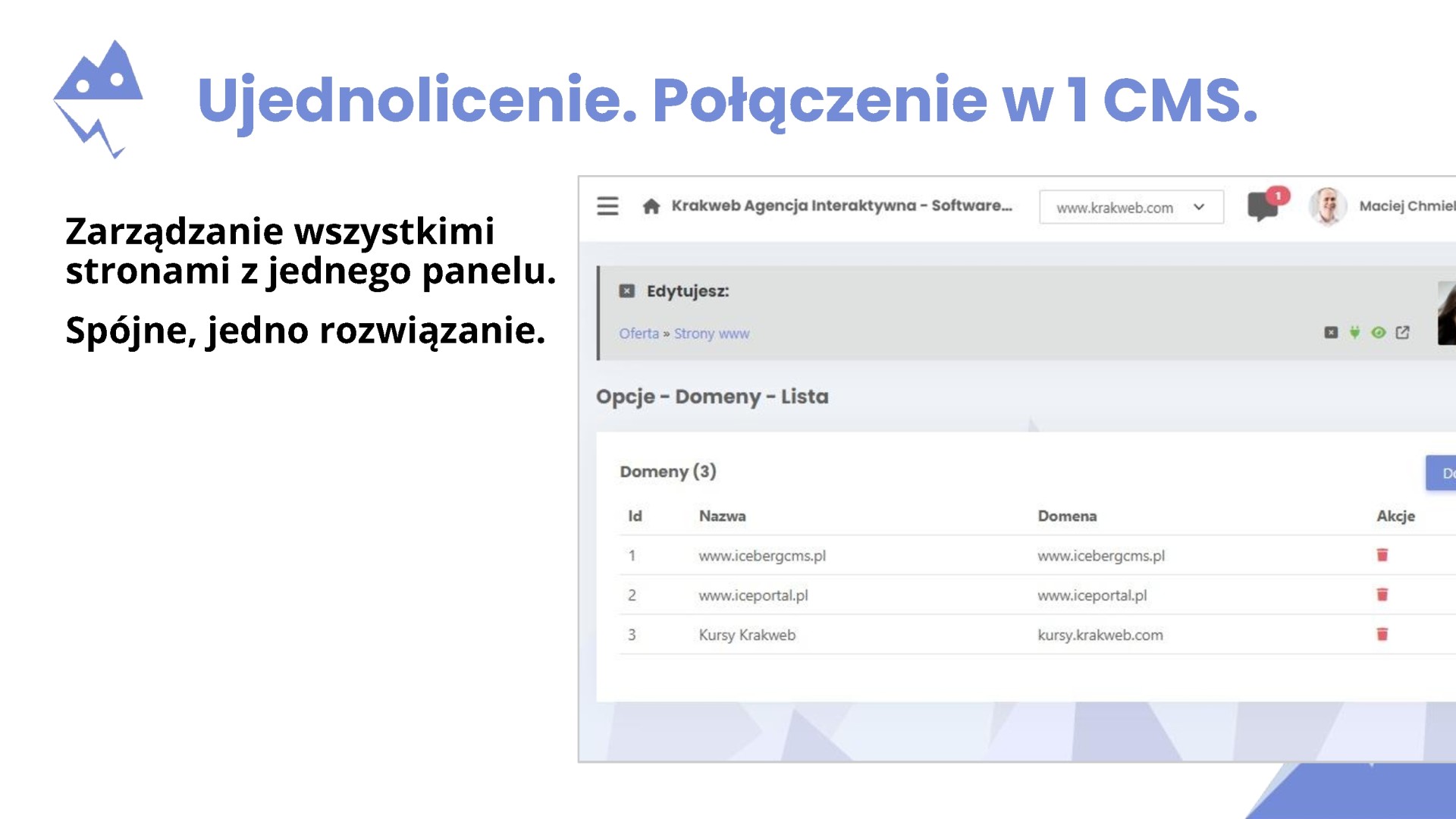
Task: Select www.iceportal.pl in Domena column
Action: point(1092,595)
